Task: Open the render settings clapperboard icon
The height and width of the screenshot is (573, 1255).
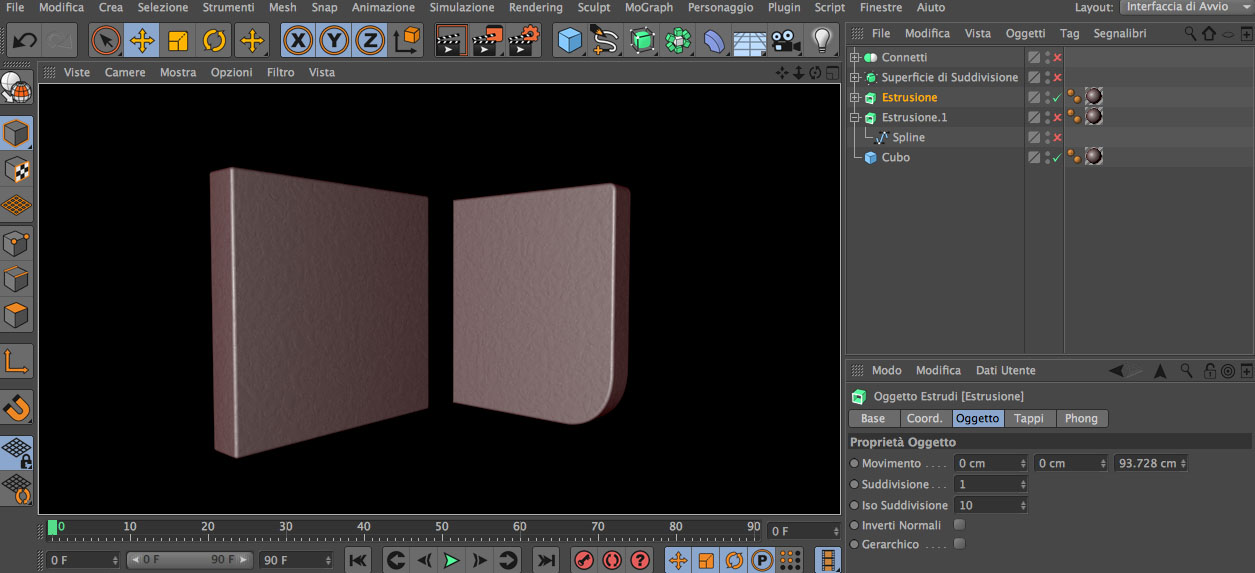Action: (x=523, y=41)
